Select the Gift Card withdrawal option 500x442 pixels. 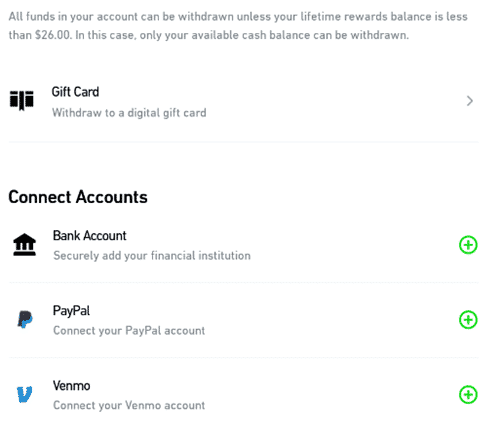tap(243, 101)
